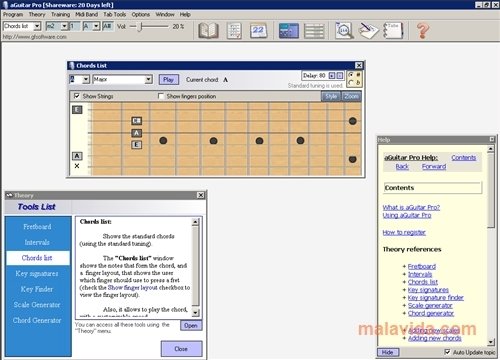Screen dimensions: 500x360
Task: Open the Window menu
Action: tap(165, 14)
